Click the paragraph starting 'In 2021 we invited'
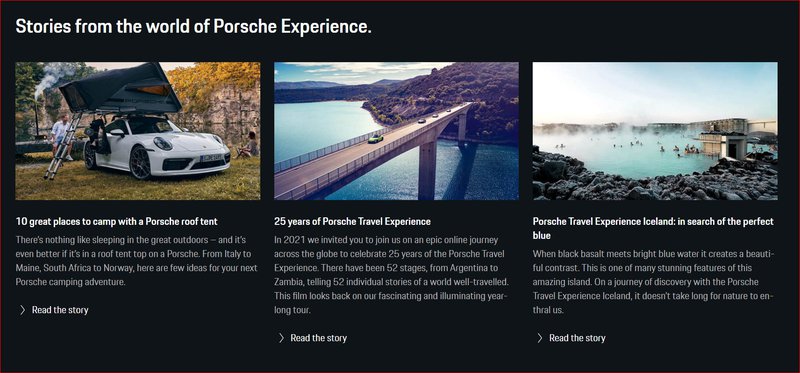Screen dimensions: 800x373 tap(392, 275)
